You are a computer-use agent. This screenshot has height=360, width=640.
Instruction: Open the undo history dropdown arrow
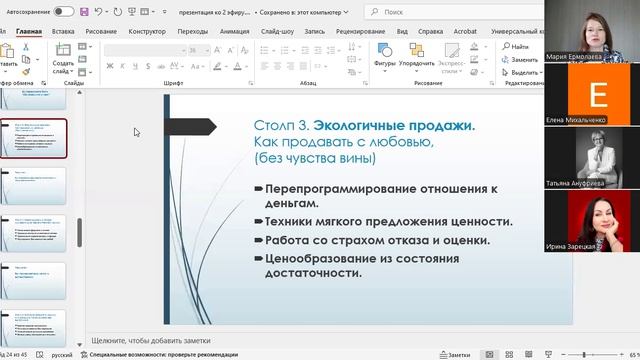pyautogui.click(x=107, y=12)
